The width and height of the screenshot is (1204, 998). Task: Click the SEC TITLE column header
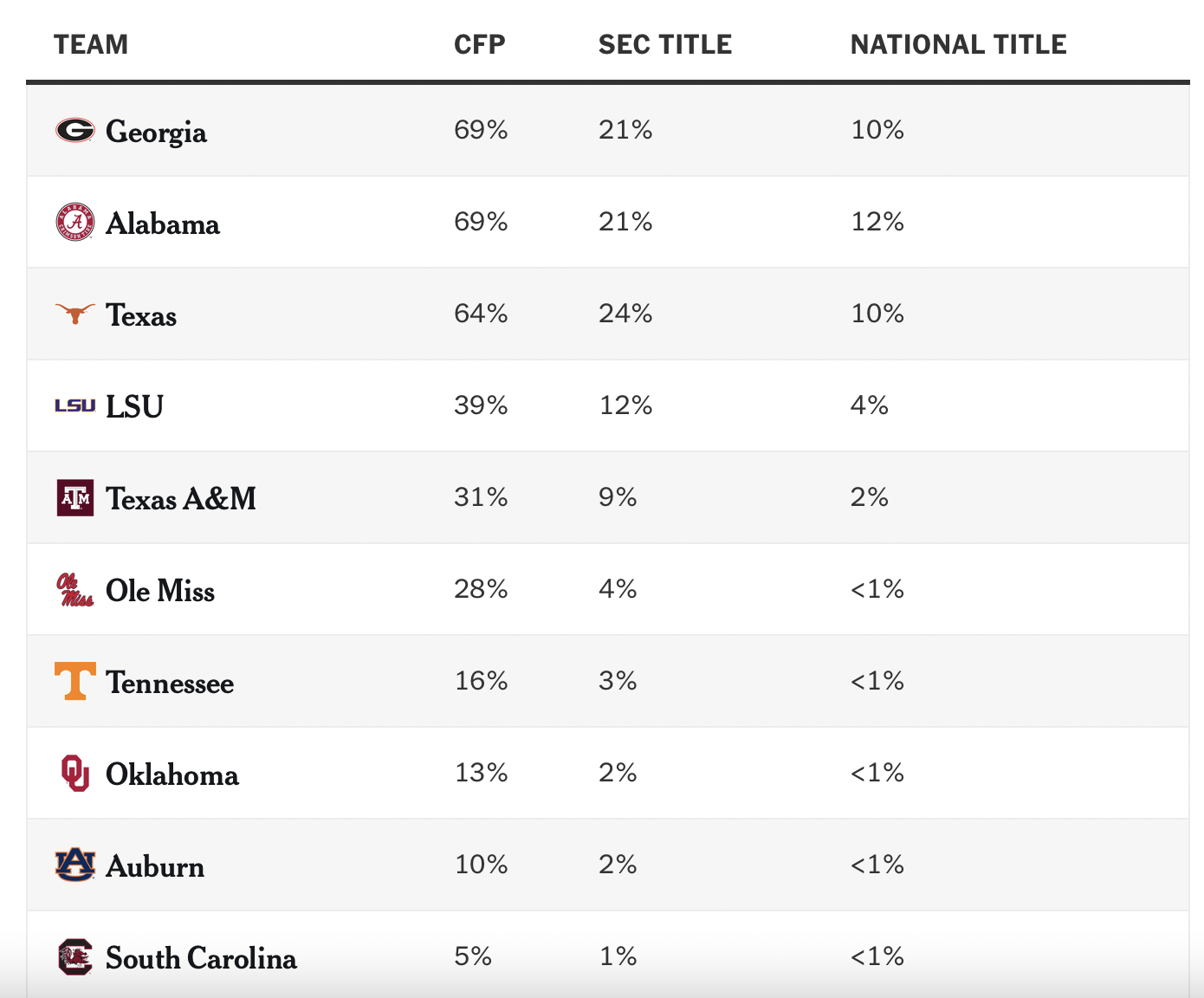pyautogui.click(x=665, y=44)
